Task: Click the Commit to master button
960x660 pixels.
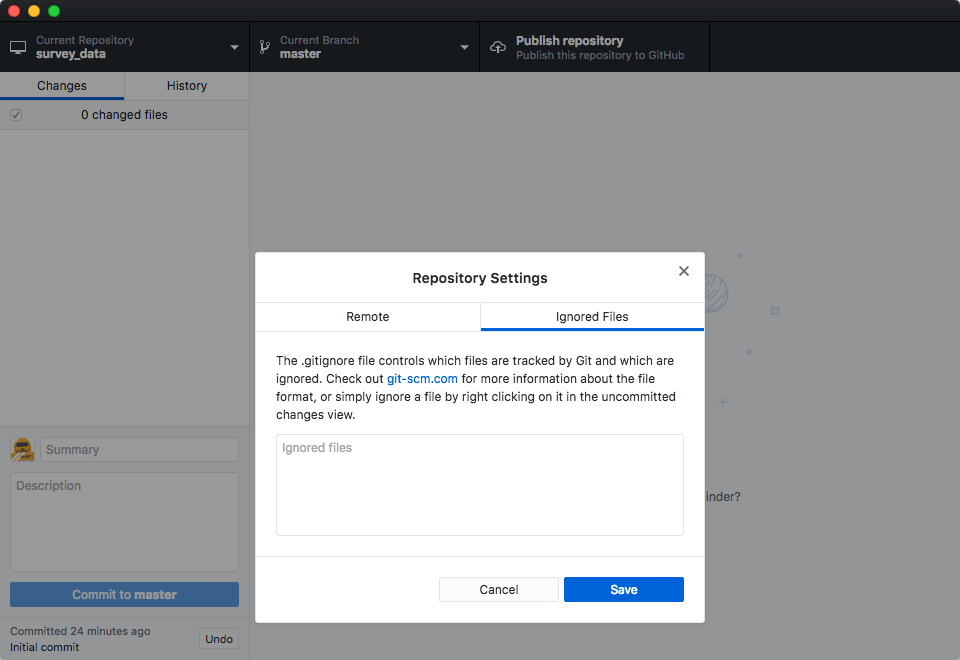Action: coord(124,594)
